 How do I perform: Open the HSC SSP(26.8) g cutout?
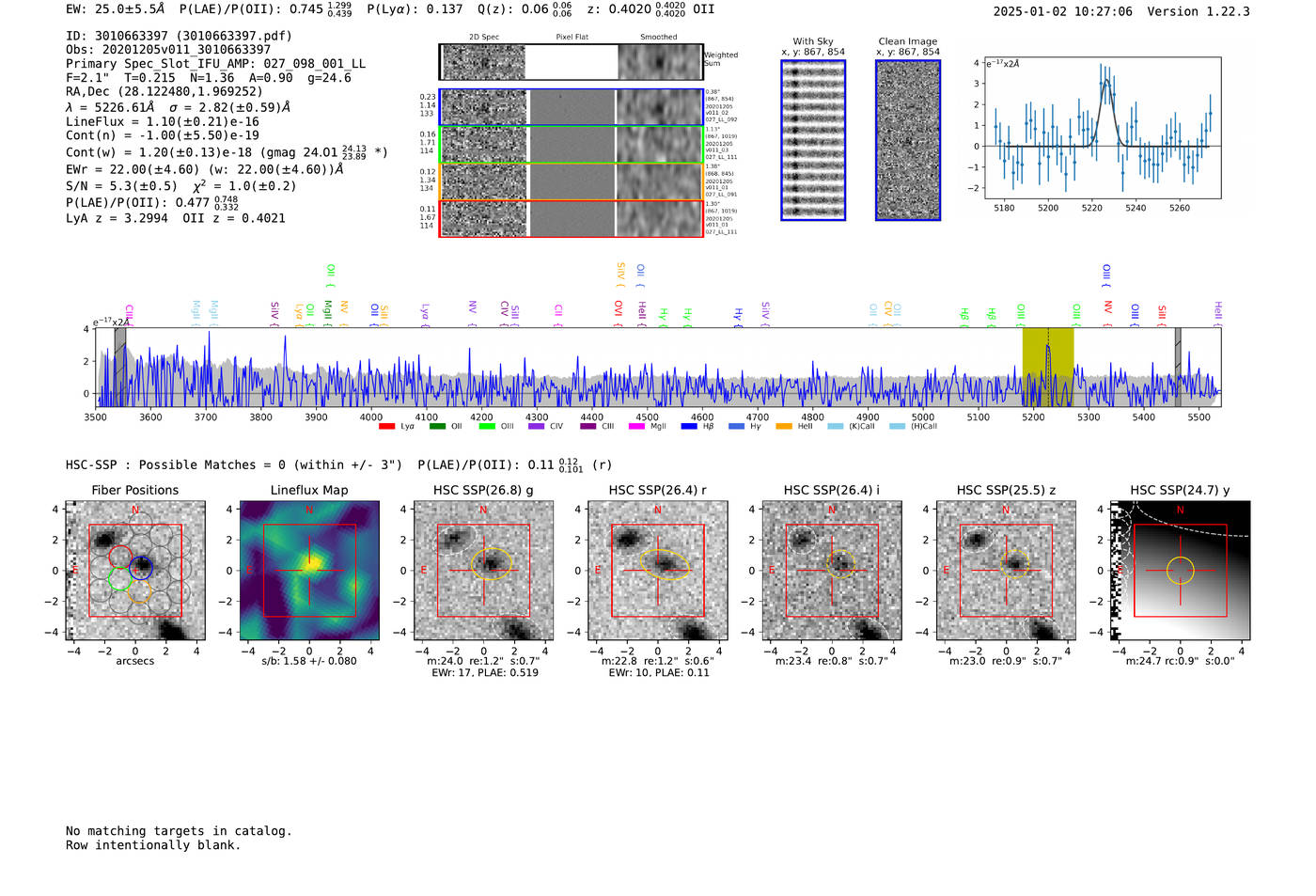pyautogui.click(x=484, y=571)
